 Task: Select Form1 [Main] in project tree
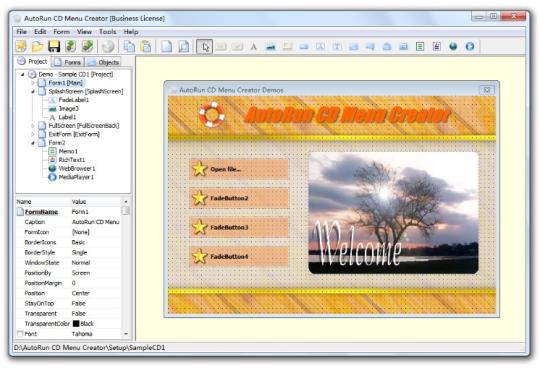(x=65, y=83)
